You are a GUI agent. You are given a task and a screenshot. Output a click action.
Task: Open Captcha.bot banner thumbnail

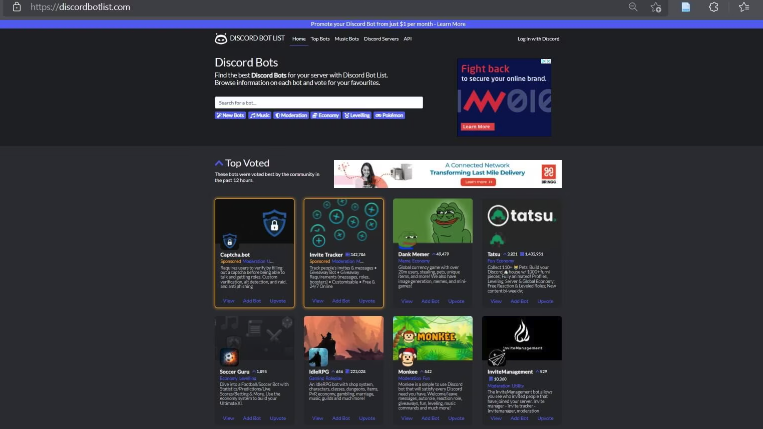254,220
